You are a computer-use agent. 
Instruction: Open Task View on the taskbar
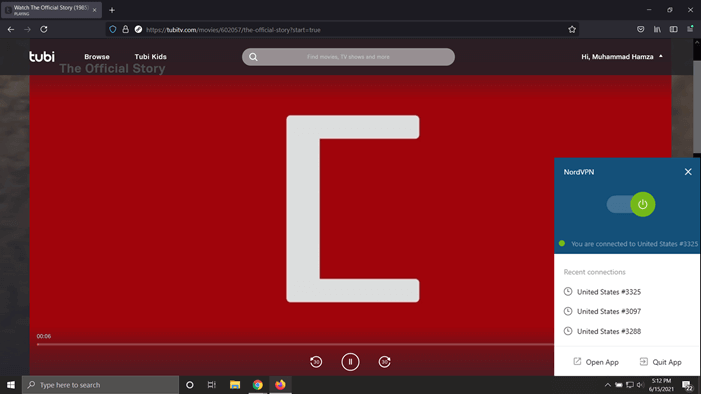(212, 385)
